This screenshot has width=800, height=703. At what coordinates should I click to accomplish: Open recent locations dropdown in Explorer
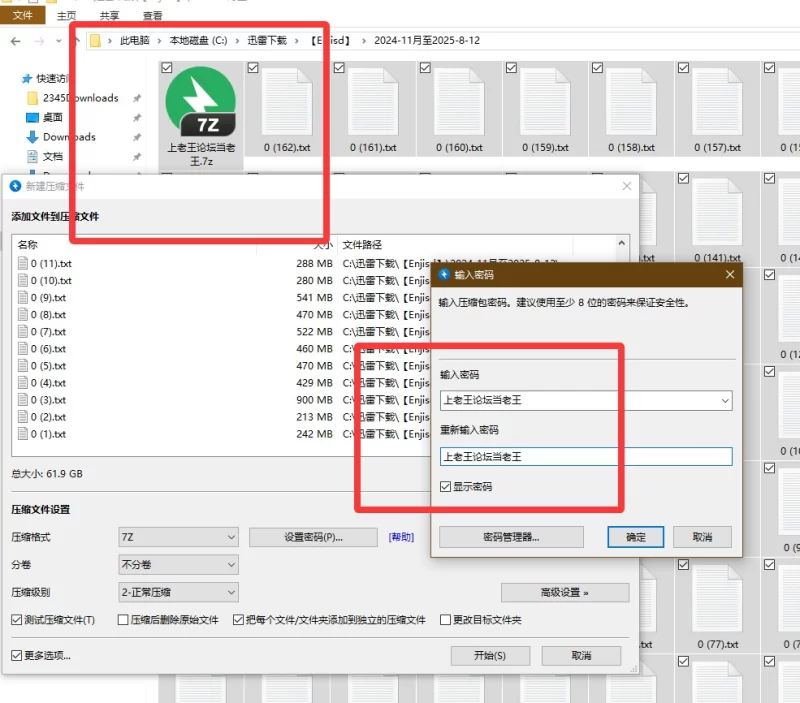click(x=59, y=41)
